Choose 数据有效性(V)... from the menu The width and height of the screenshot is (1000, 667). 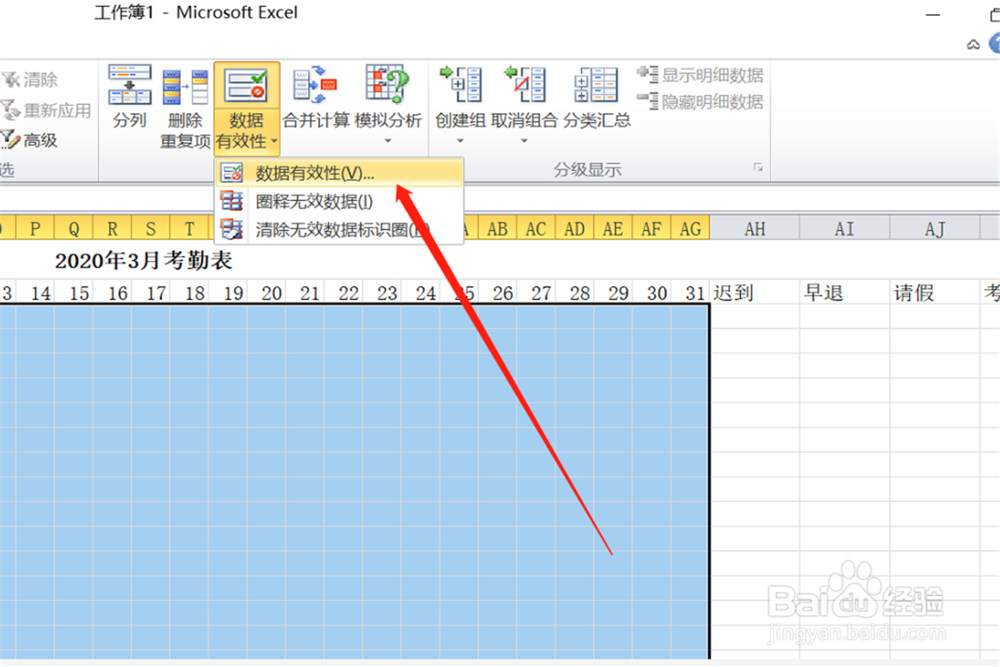pyautogui.click(x=339, y=173)
